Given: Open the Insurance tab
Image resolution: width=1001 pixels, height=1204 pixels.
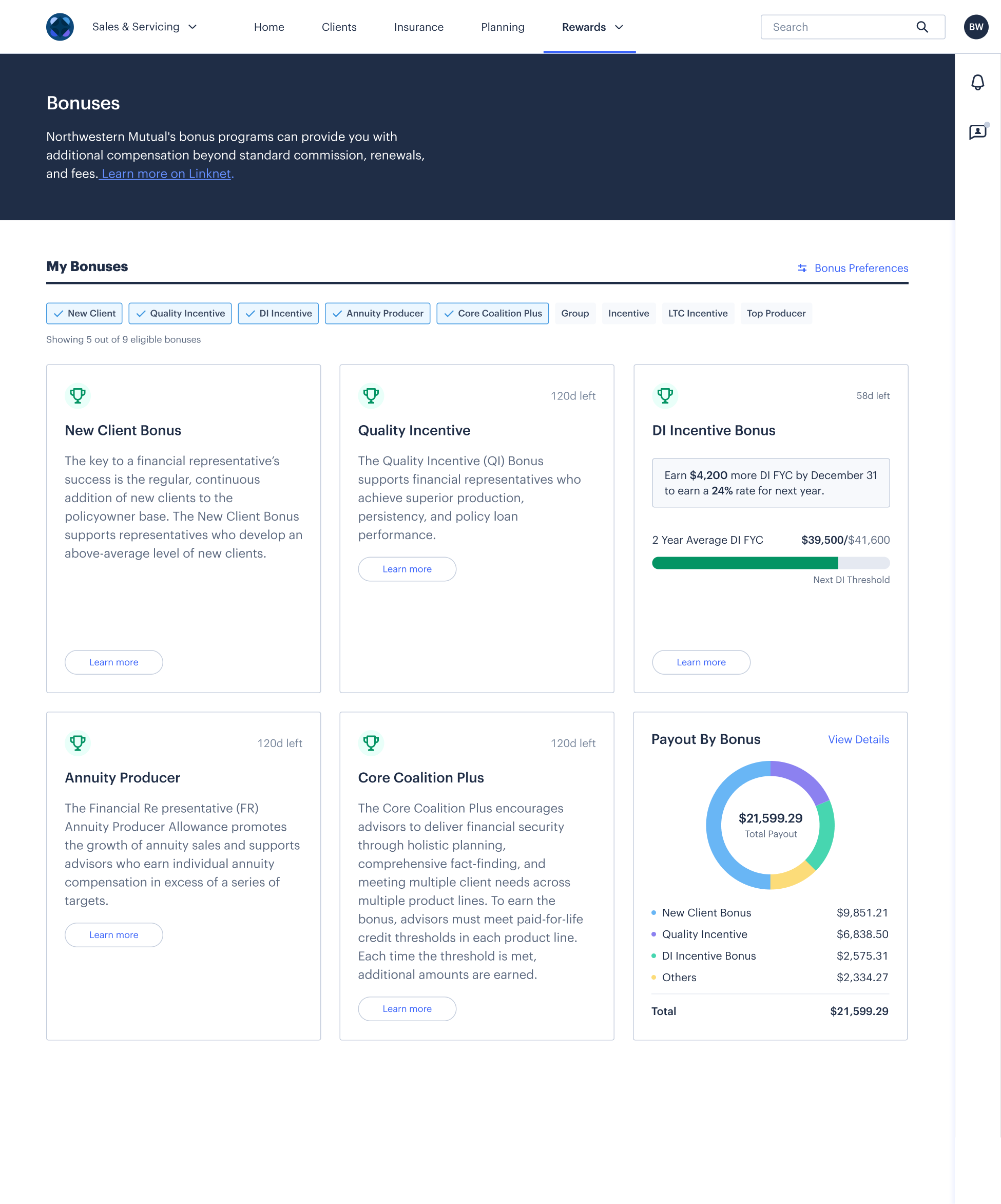Looking at the screenshot, I should (x=418, y=27).
